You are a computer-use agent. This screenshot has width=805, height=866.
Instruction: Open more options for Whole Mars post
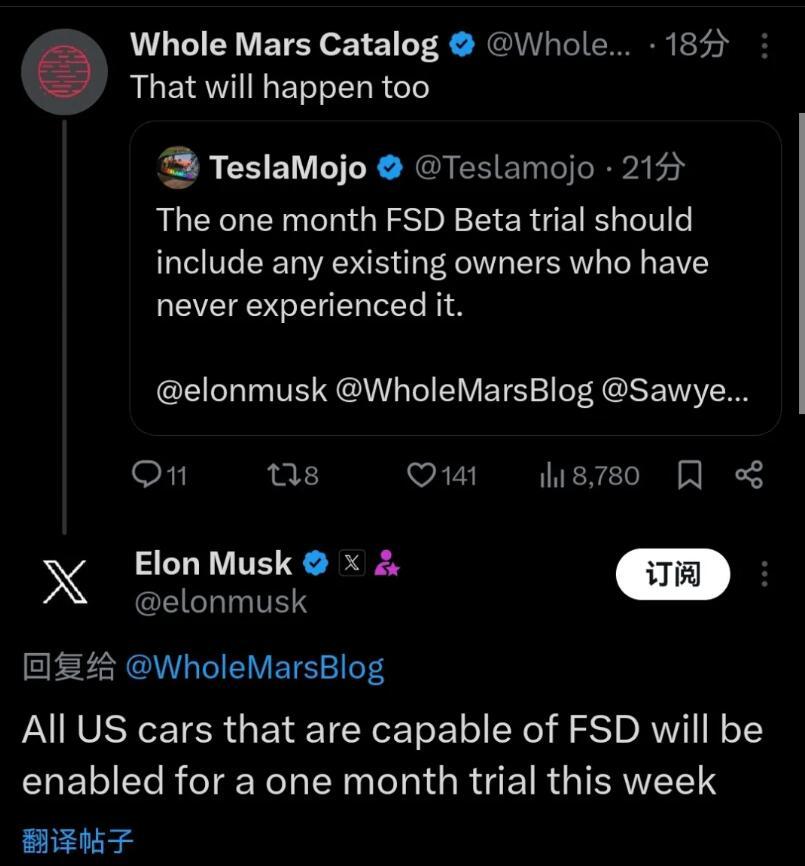[x=765, y=45]
